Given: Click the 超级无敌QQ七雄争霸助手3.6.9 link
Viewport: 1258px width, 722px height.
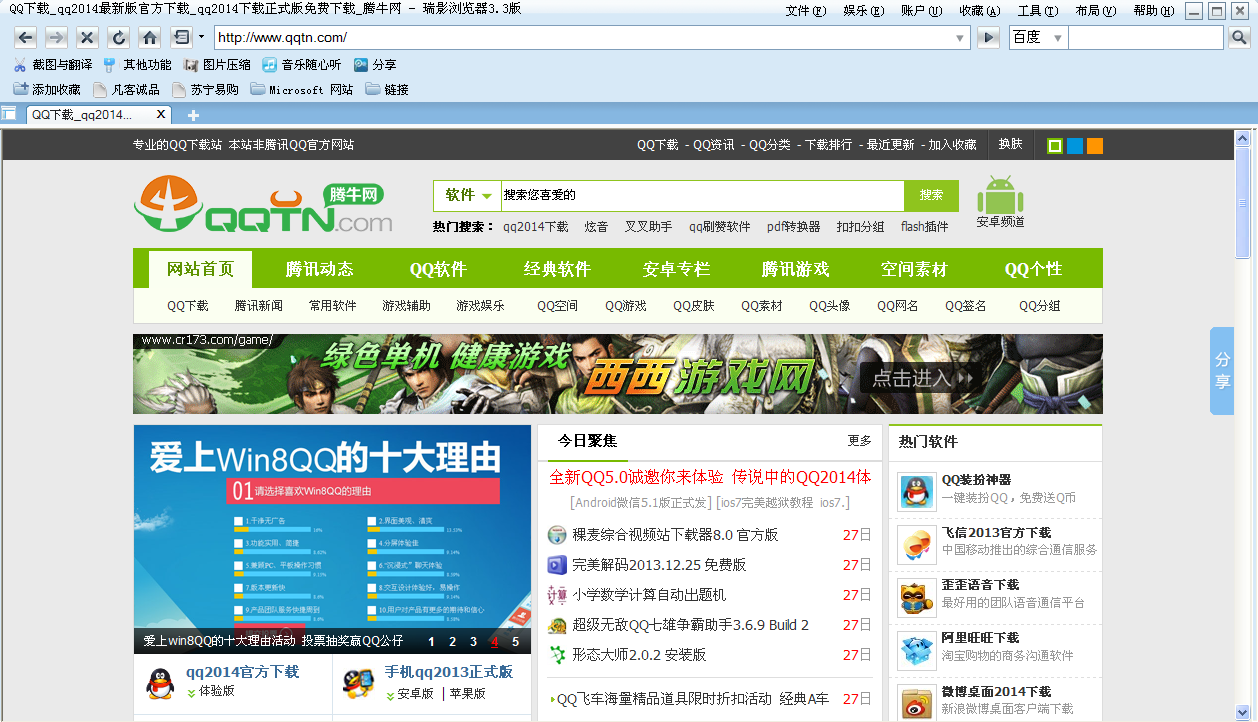Looking at the screenshot, I should 690,625.
